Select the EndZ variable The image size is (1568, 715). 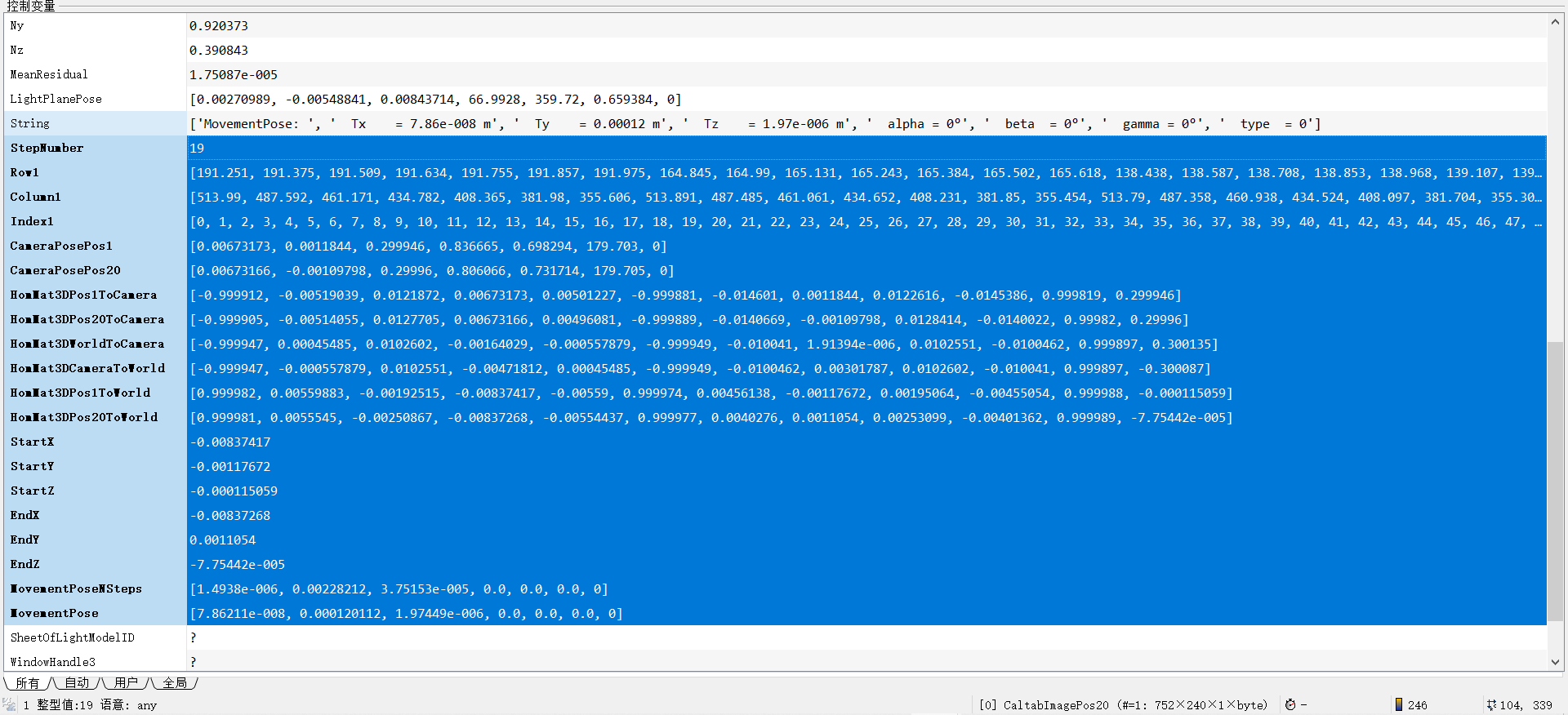[x=24, y=564]
